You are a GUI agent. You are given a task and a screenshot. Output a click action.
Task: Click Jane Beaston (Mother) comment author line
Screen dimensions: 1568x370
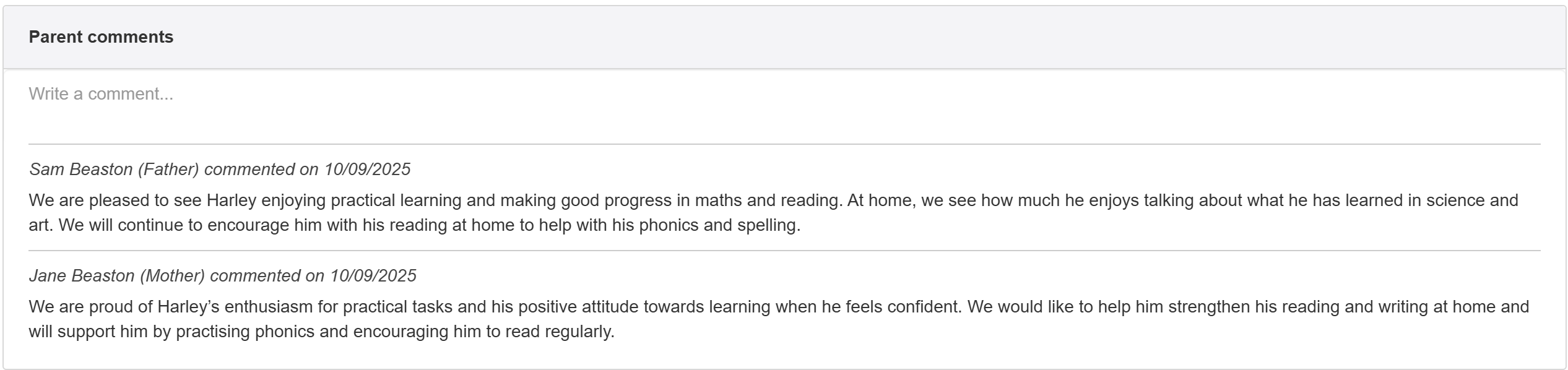click(223, 276)
